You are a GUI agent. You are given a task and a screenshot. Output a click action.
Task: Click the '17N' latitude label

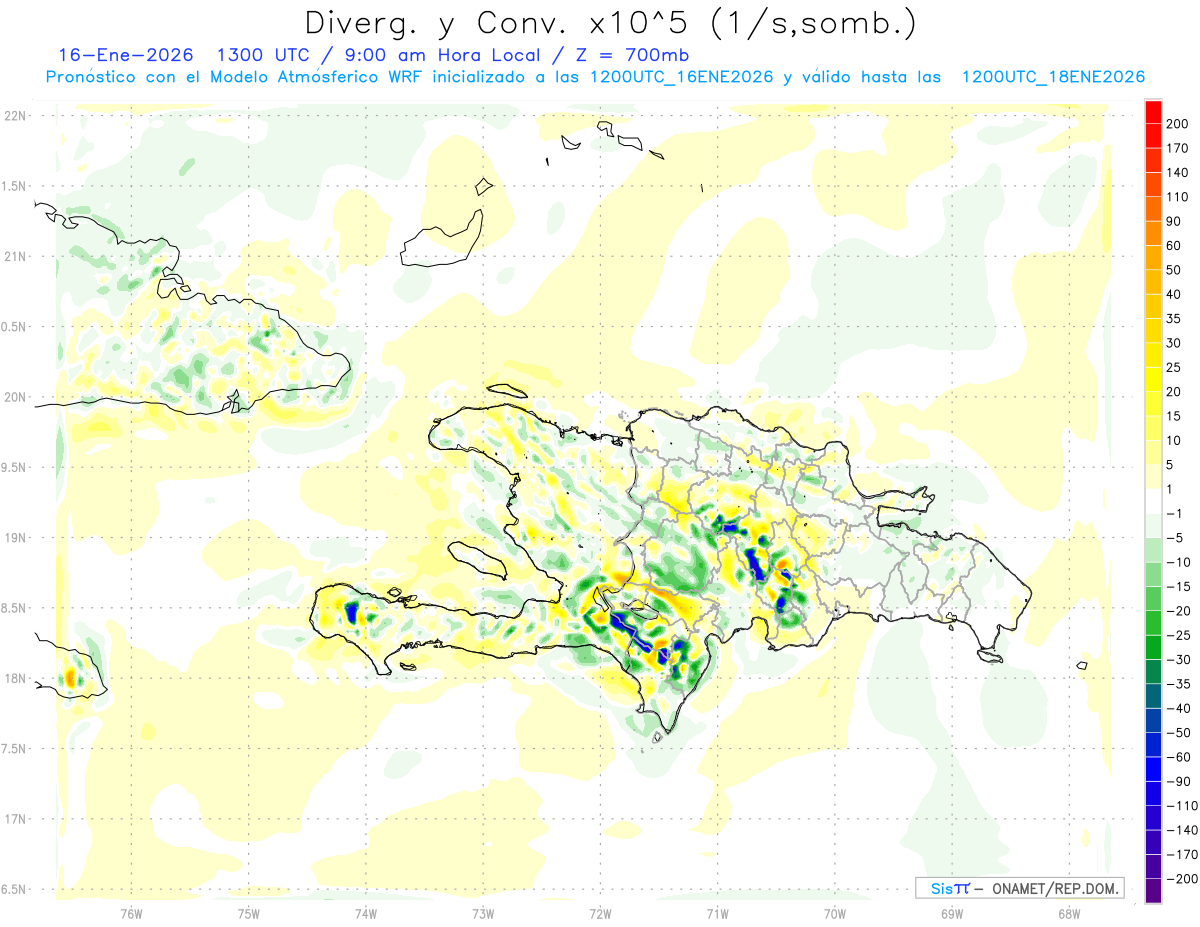coord(15,819)
